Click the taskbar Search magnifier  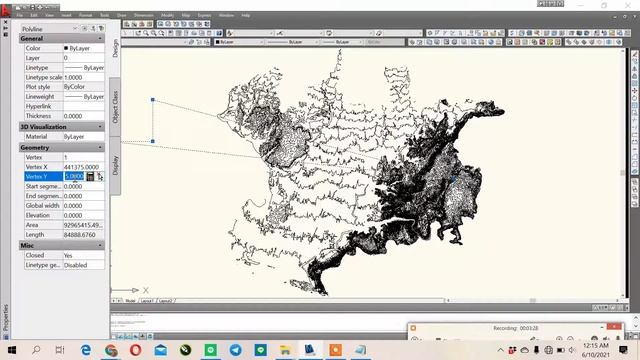pyautogui.click(x=36, y=350)
